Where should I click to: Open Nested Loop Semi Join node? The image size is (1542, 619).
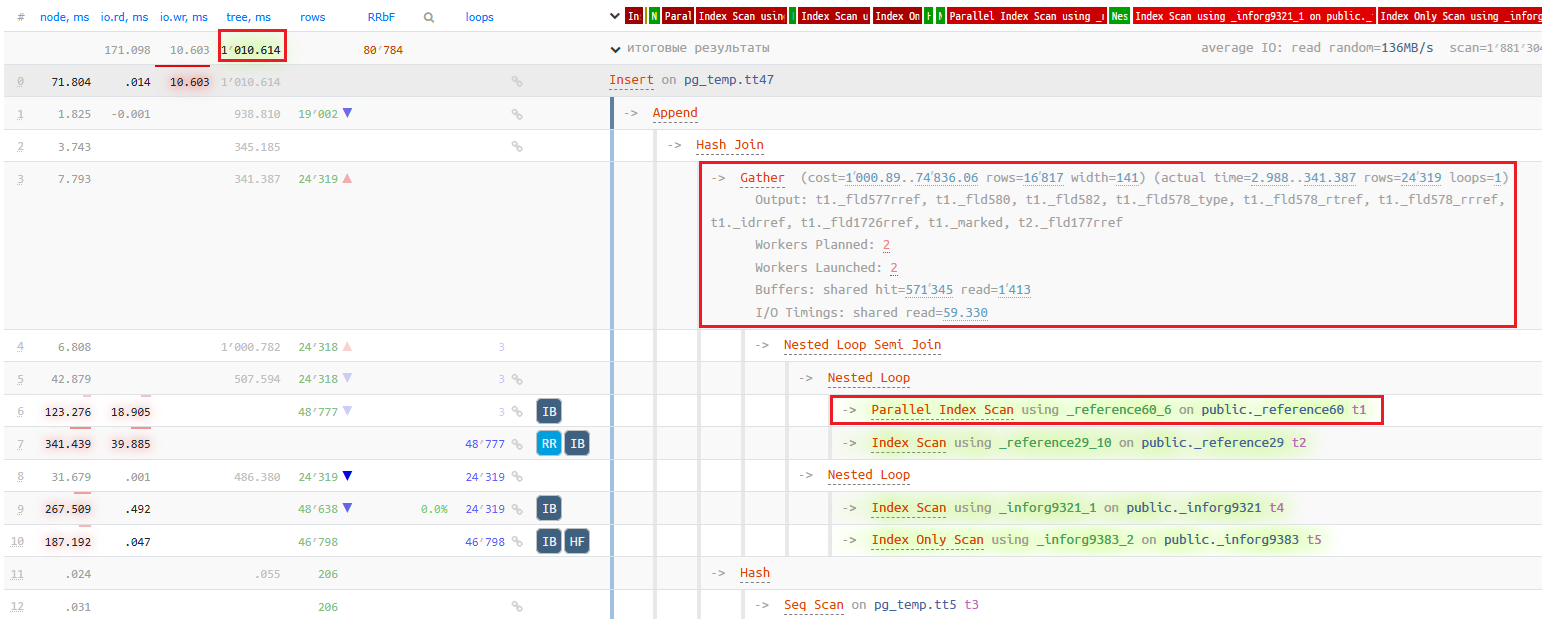(x=862, y=345)
